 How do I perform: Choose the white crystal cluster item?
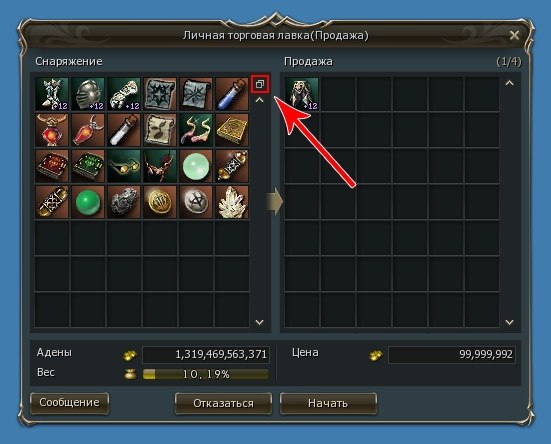[x=232, y=202]
